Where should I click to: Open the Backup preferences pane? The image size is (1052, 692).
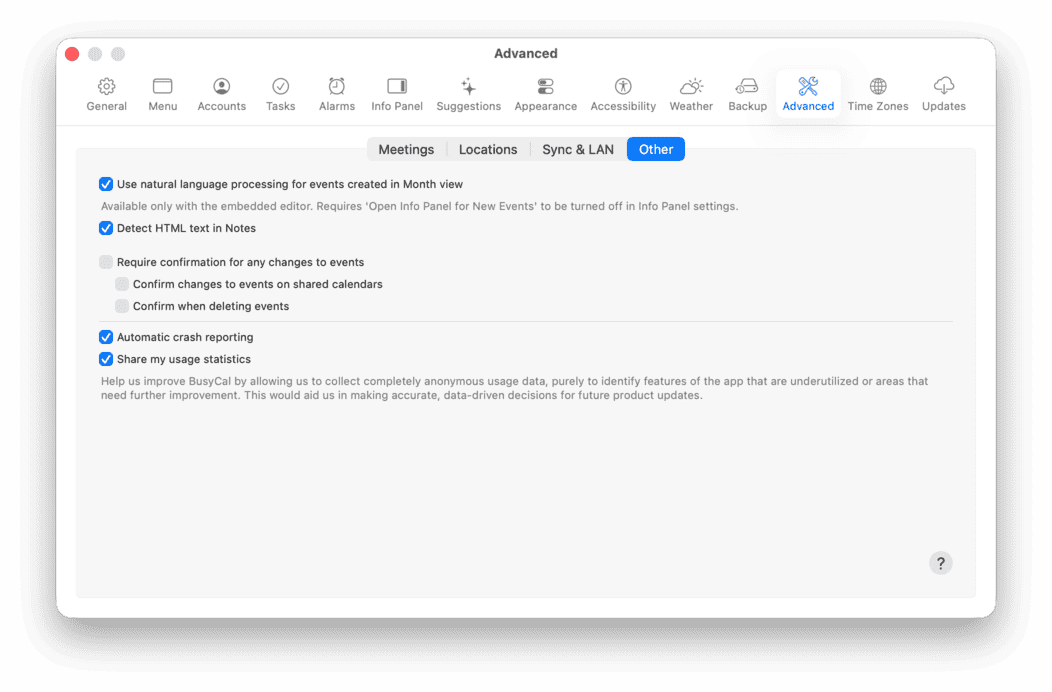[747, 87]
